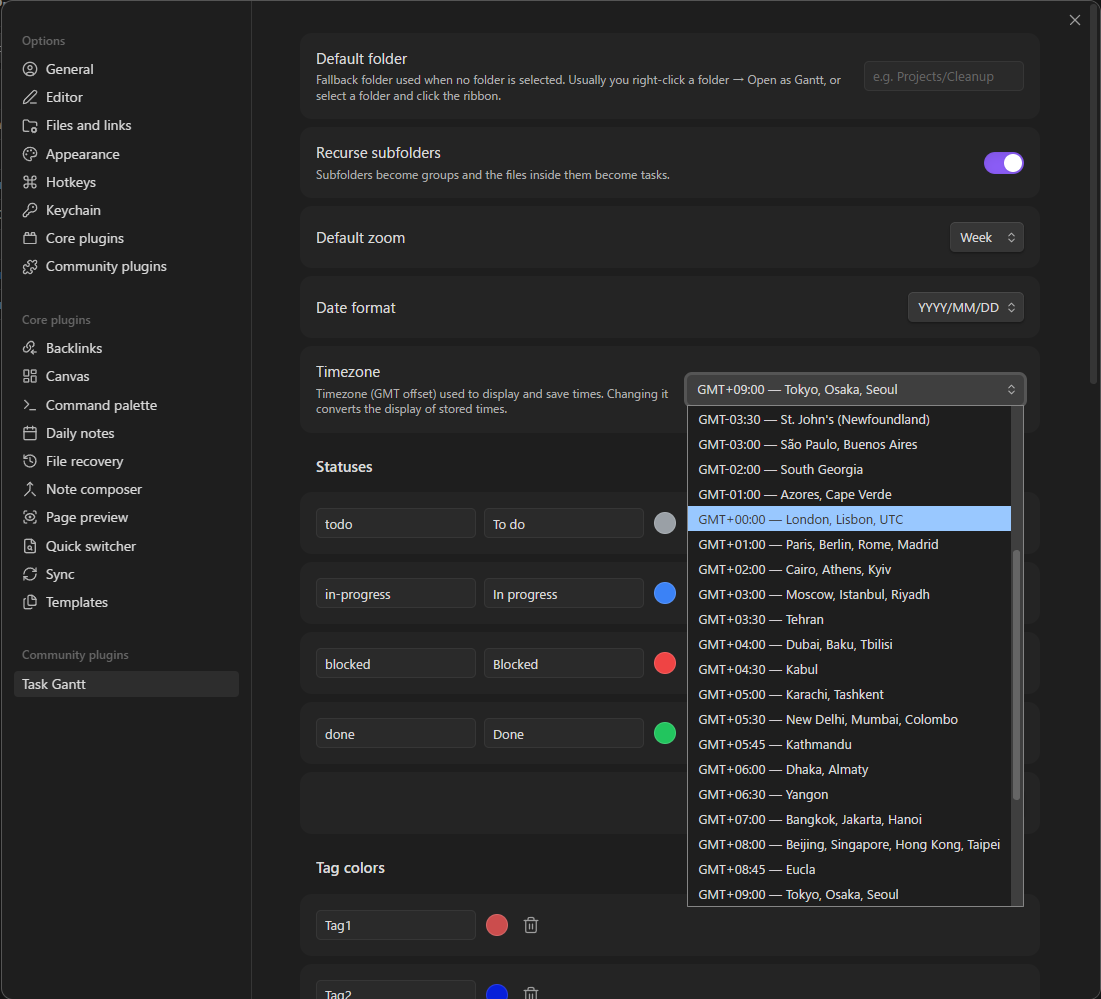Close the settings dialog
The height and width of the screenshot is (999, 1101).
[x=1074, y=20]
